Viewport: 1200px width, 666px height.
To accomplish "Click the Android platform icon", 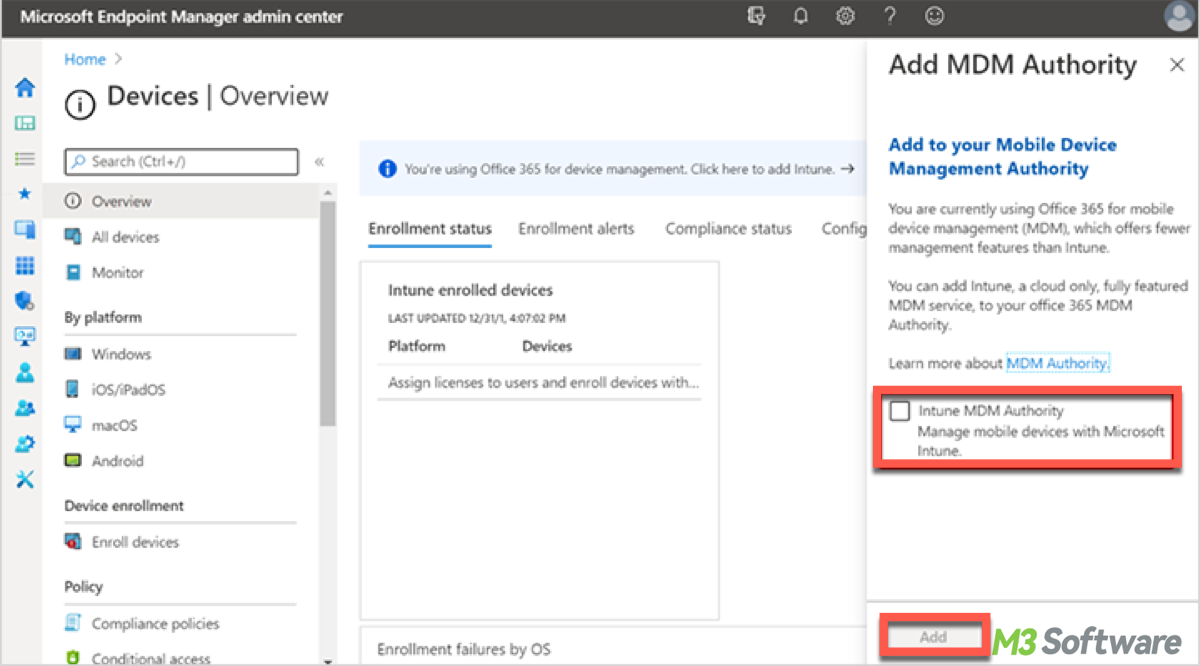I will tap(73, 461).
